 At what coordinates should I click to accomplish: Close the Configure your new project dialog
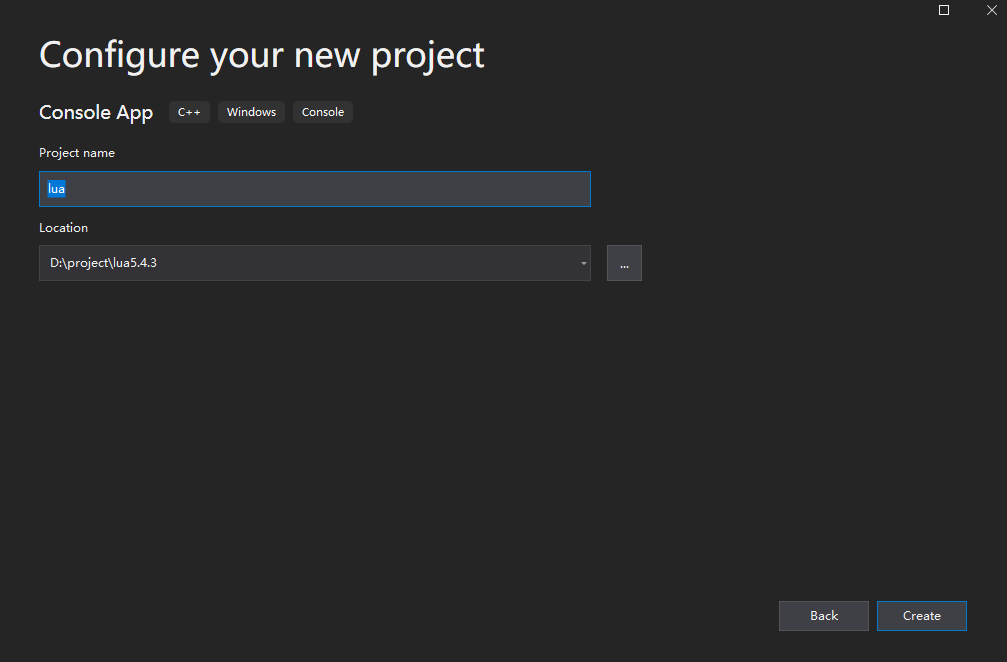coord(992,10)
